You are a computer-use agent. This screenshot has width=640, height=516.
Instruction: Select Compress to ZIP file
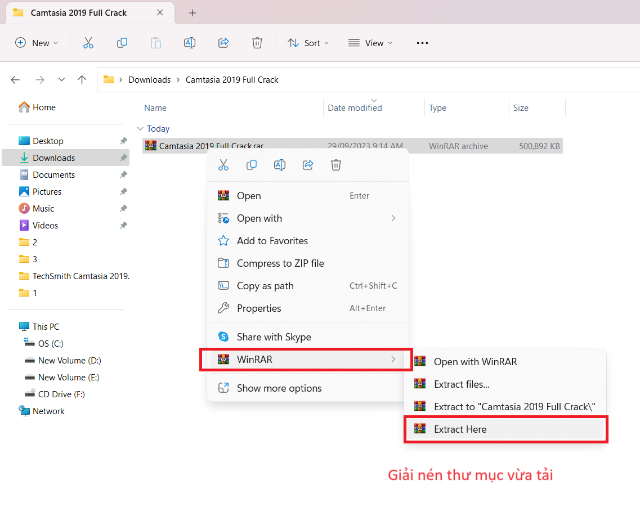(x=308, y=263)
